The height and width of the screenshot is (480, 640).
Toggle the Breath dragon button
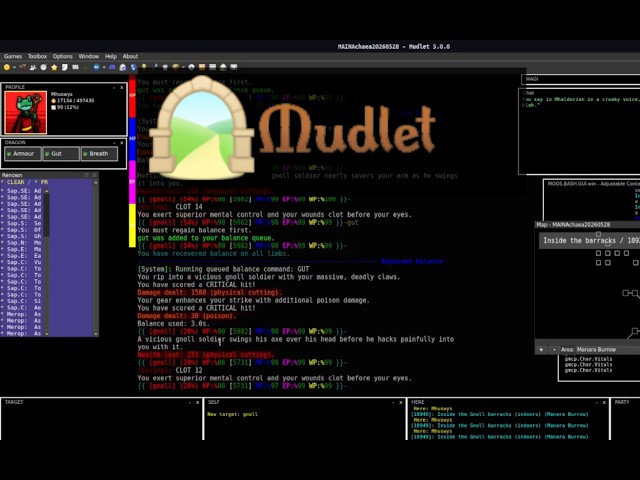[99, 154]
